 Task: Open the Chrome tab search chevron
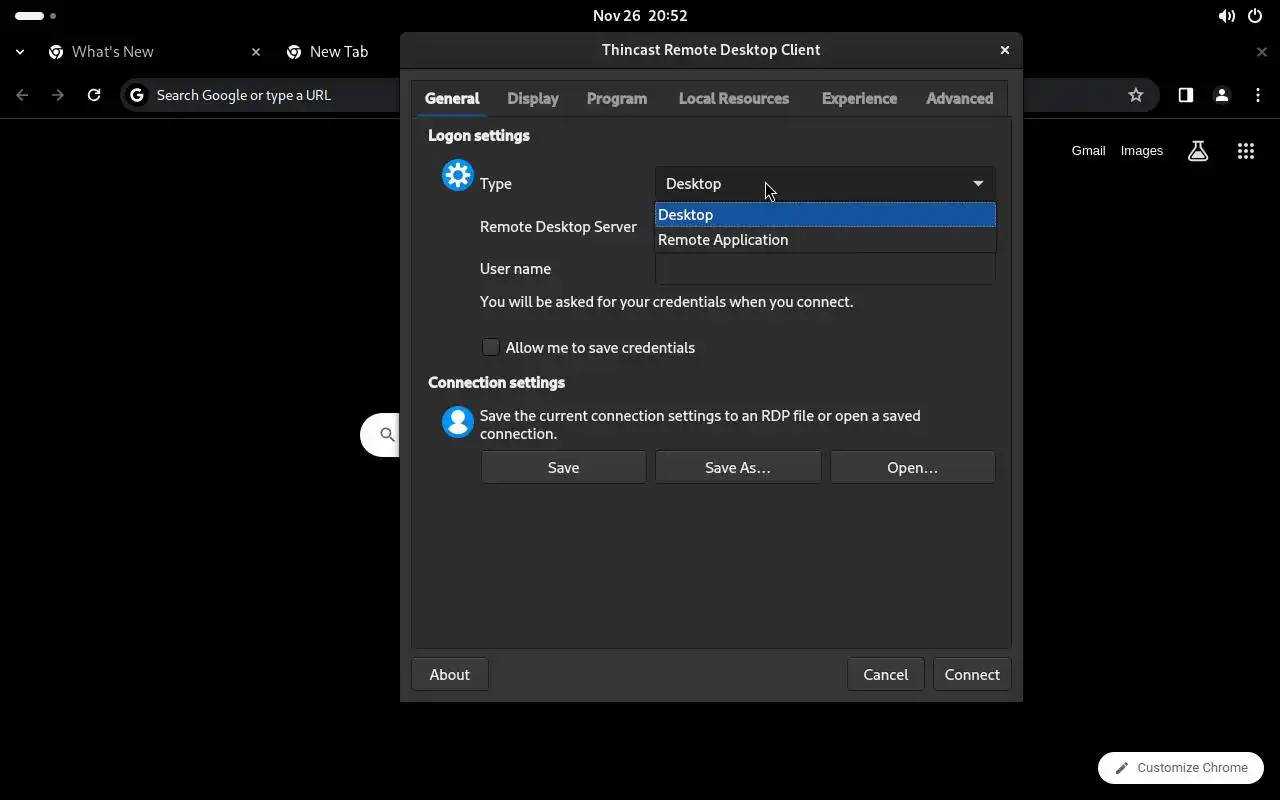coord(20,52)
